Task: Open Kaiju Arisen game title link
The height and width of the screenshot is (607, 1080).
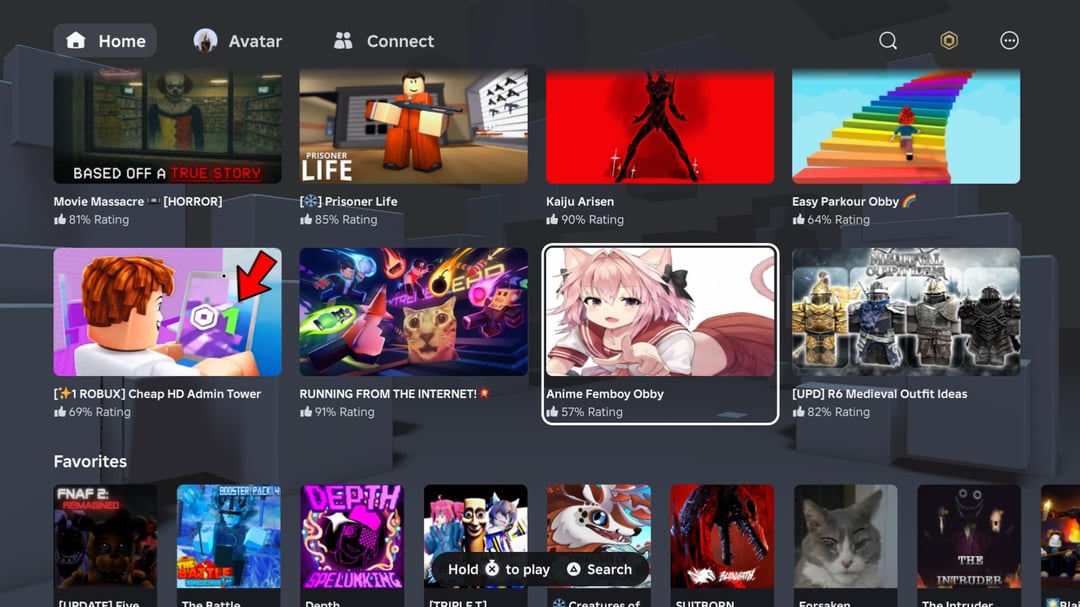Action: coord(580,202)
